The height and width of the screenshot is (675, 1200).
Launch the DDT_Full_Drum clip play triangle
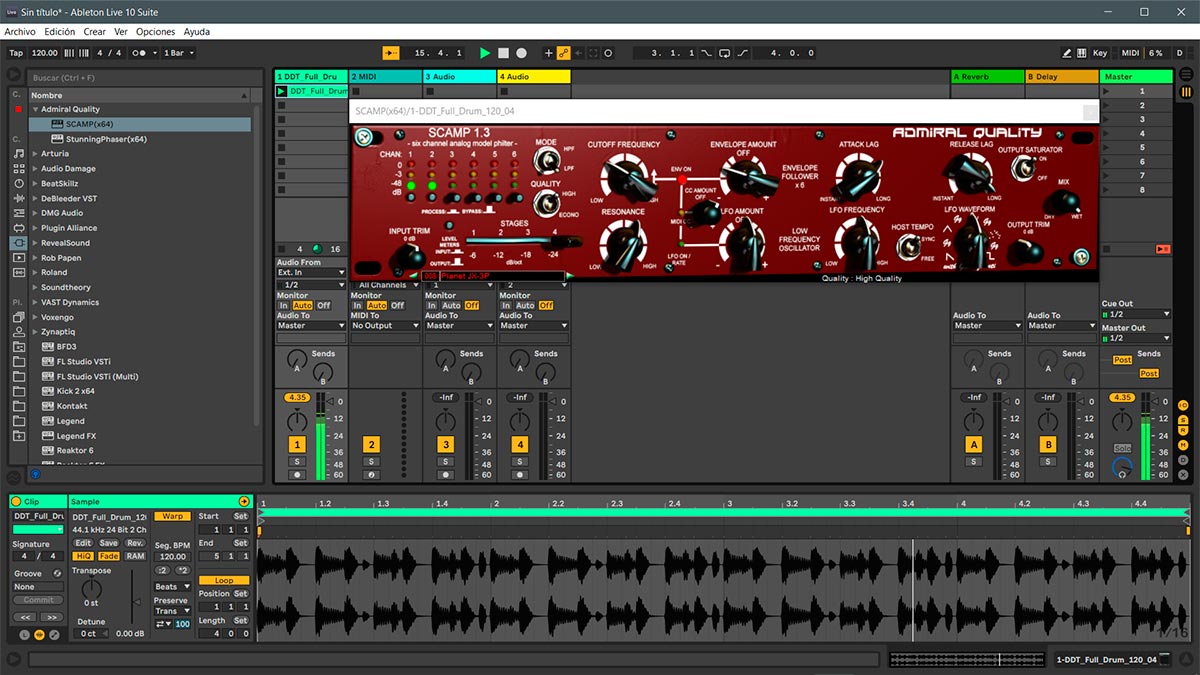[281, 91]
